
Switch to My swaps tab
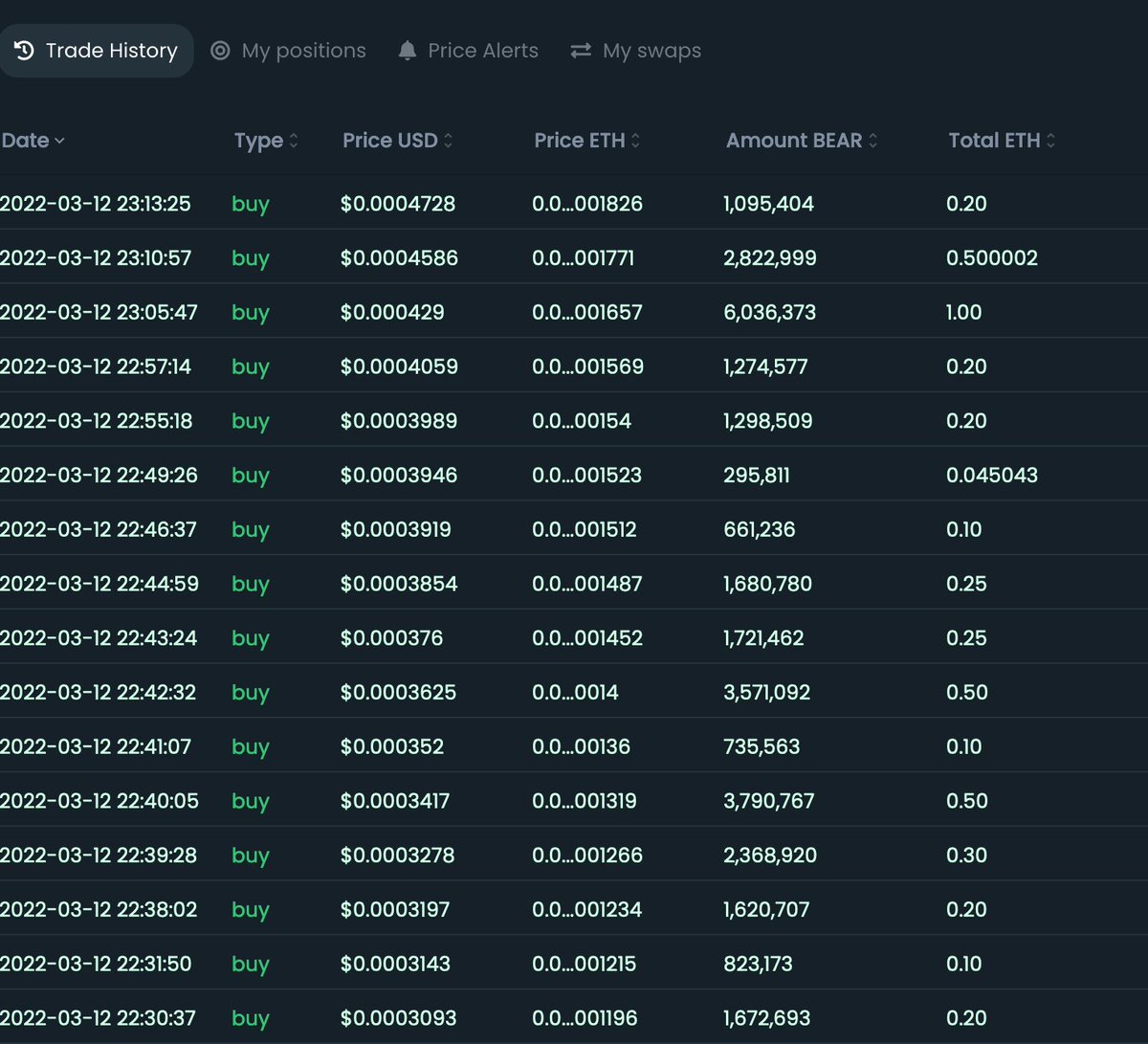(x=635, y=51)
